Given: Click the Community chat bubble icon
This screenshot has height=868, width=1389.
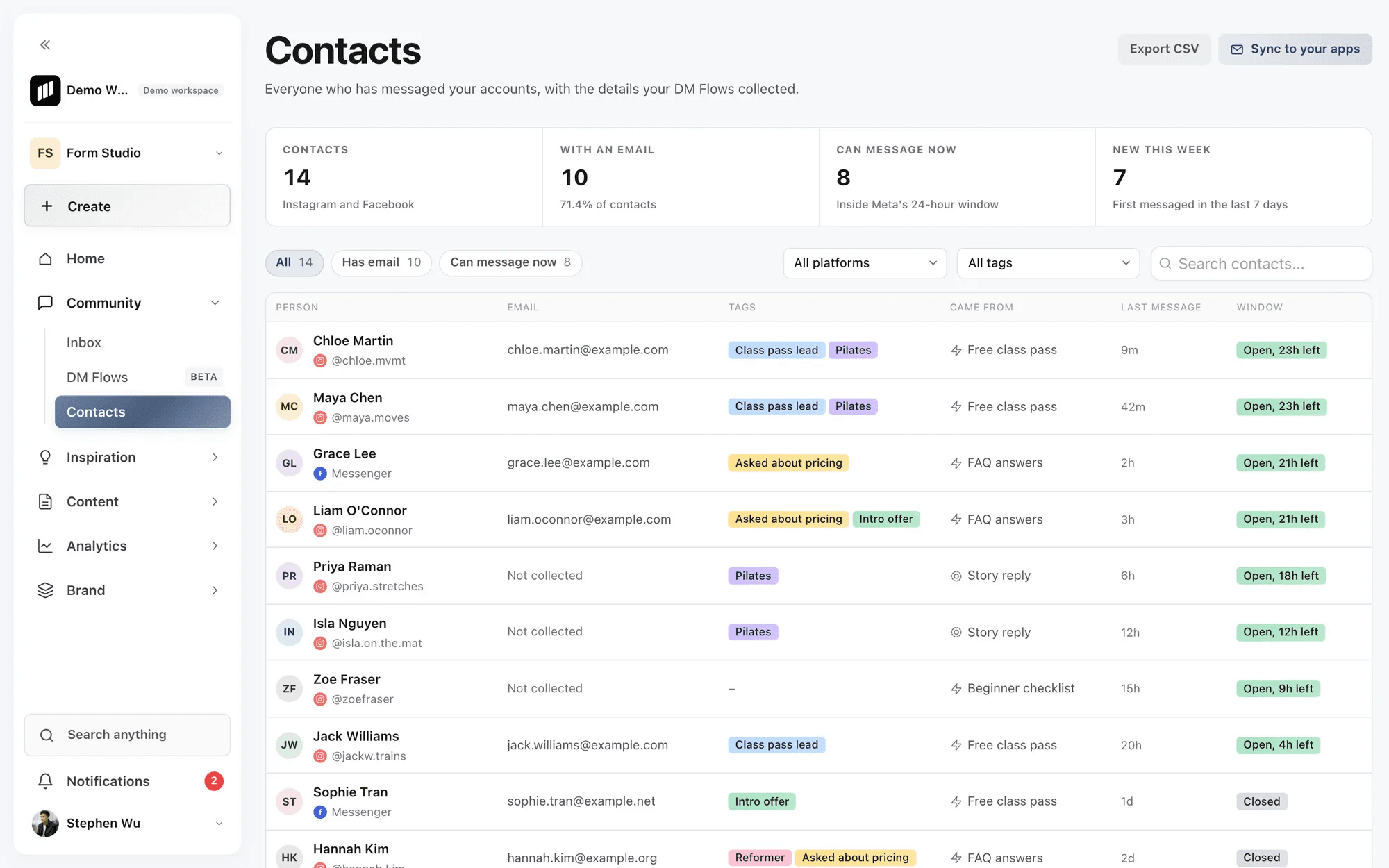Looking at the screenshot, I should point(45,303).
